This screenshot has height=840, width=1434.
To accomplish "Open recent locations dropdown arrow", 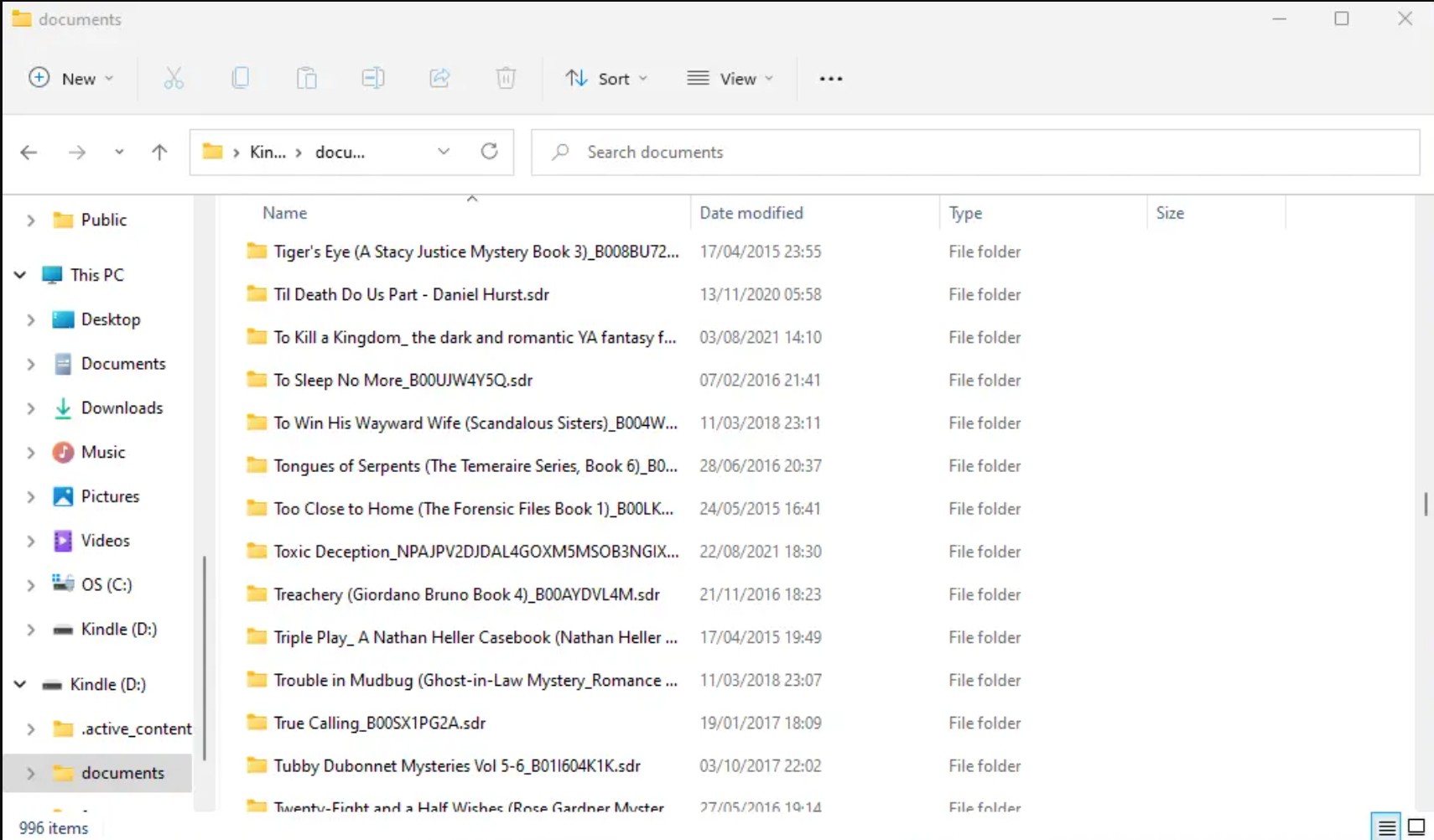I will click(x=119, y=153).
